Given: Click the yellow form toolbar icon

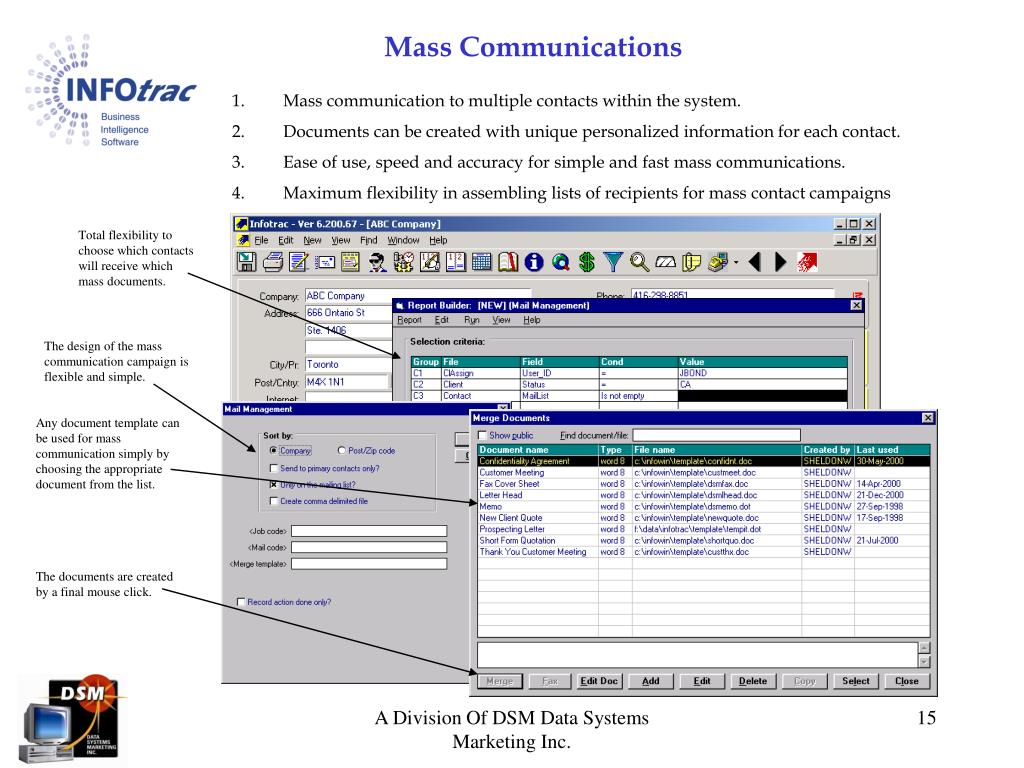Looking at the screenshot, I should pos(351,262).
